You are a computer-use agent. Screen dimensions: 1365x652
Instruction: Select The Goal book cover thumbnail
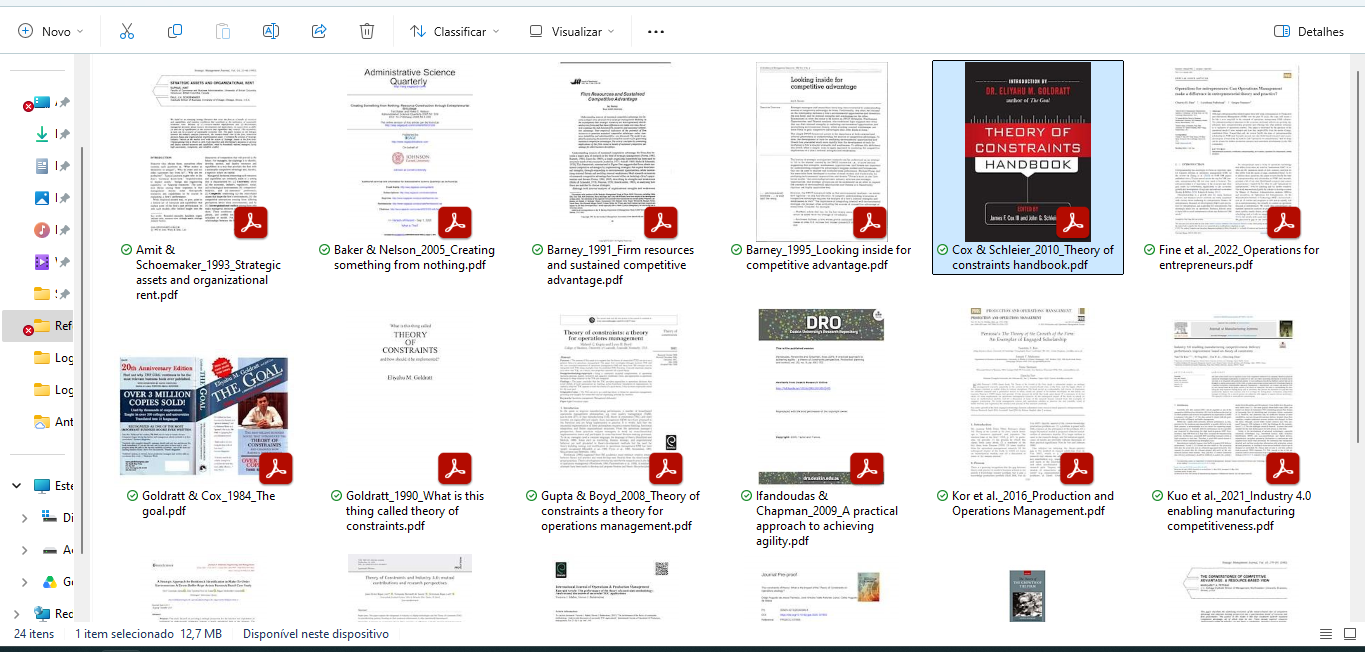click(x=203, y=419)
